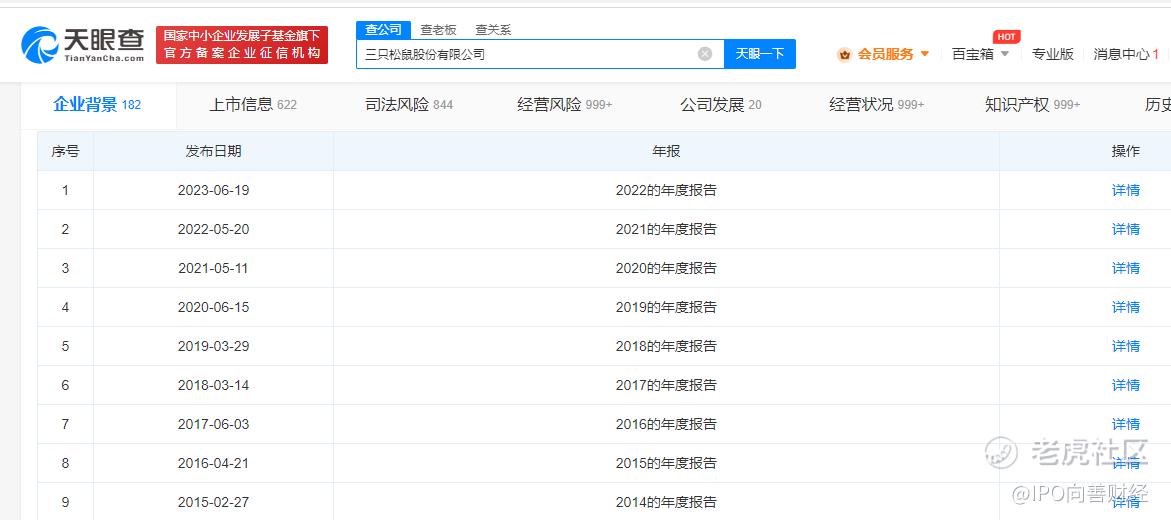Open the 百宝箱 menu
1171x520 pixels.
972,54
